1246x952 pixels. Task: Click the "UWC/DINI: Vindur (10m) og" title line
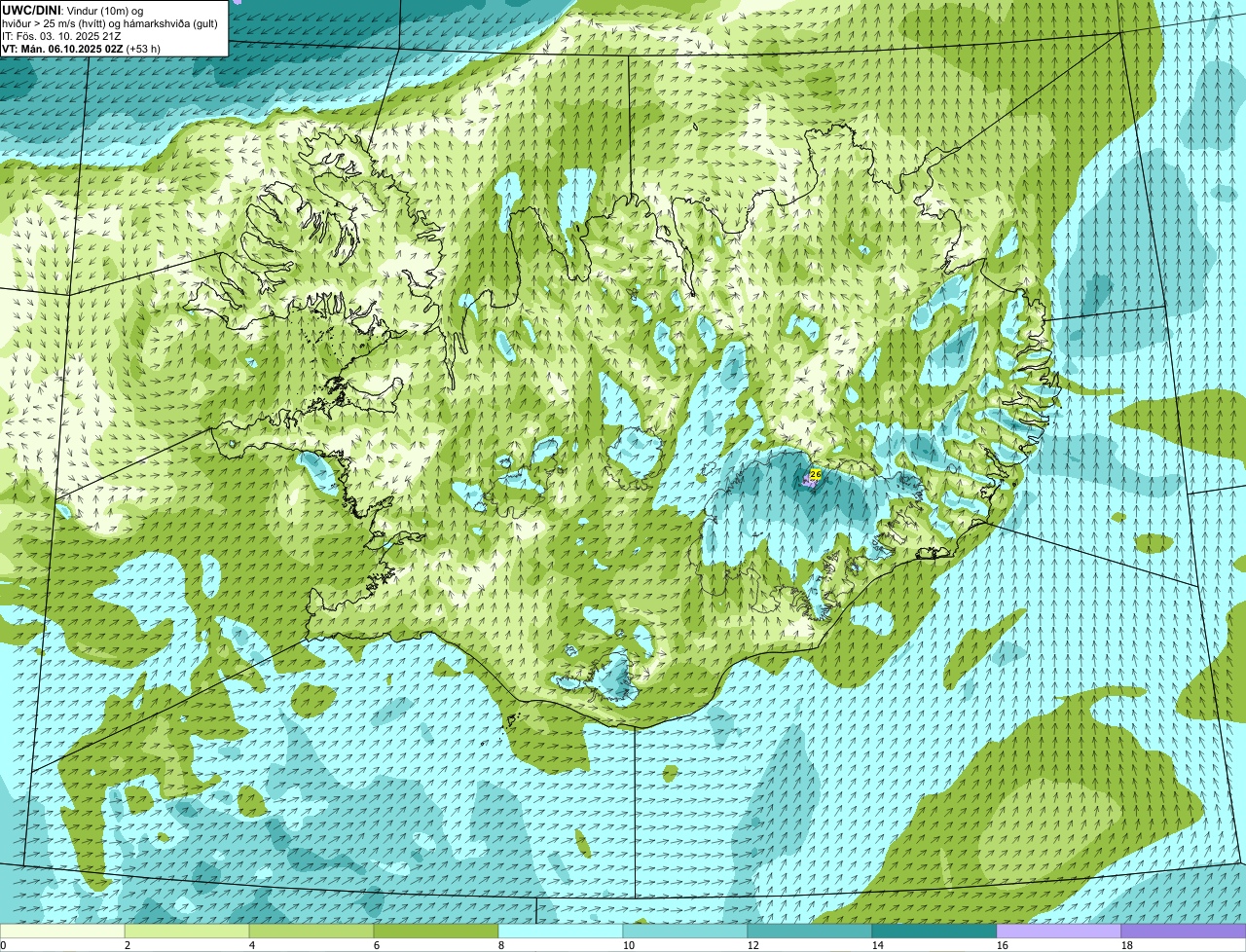click(73, 10)
